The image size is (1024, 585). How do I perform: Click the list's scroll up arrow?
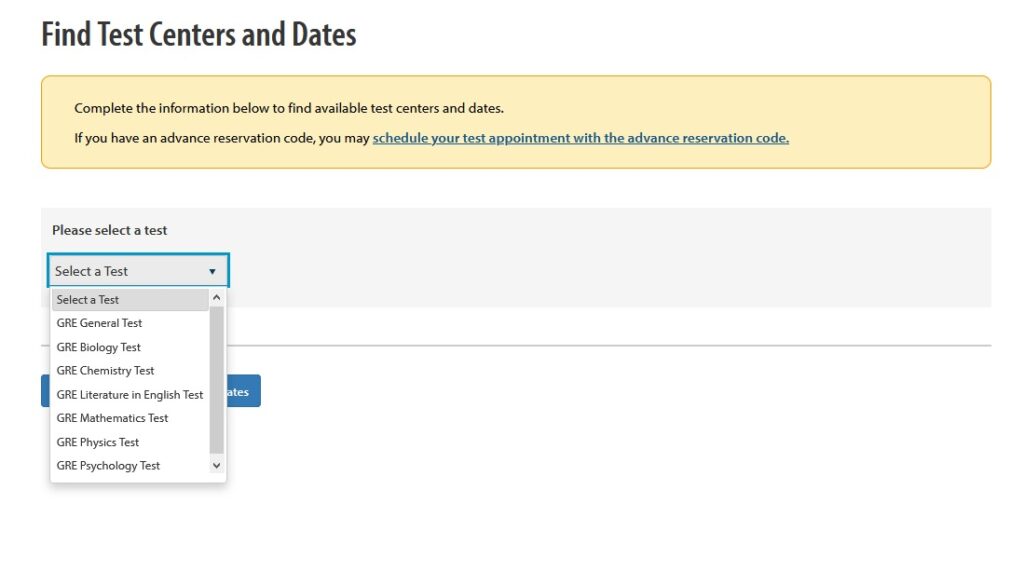(x=217, y=299)
